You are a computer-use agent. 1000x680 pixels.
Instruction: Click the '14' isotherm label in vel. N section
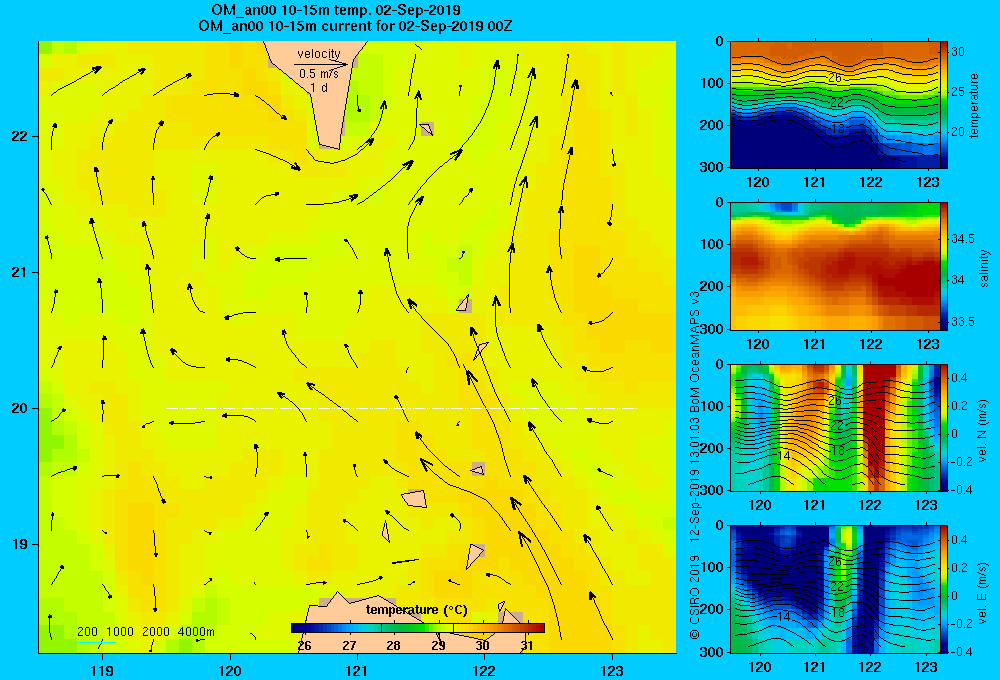[784, 456]
